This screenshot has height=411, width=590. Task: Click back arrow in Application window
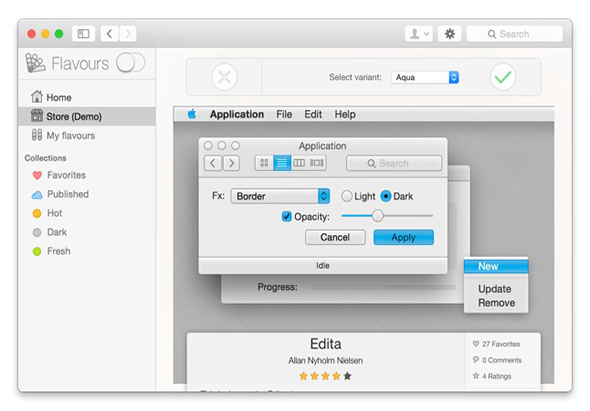coord(213,163)
